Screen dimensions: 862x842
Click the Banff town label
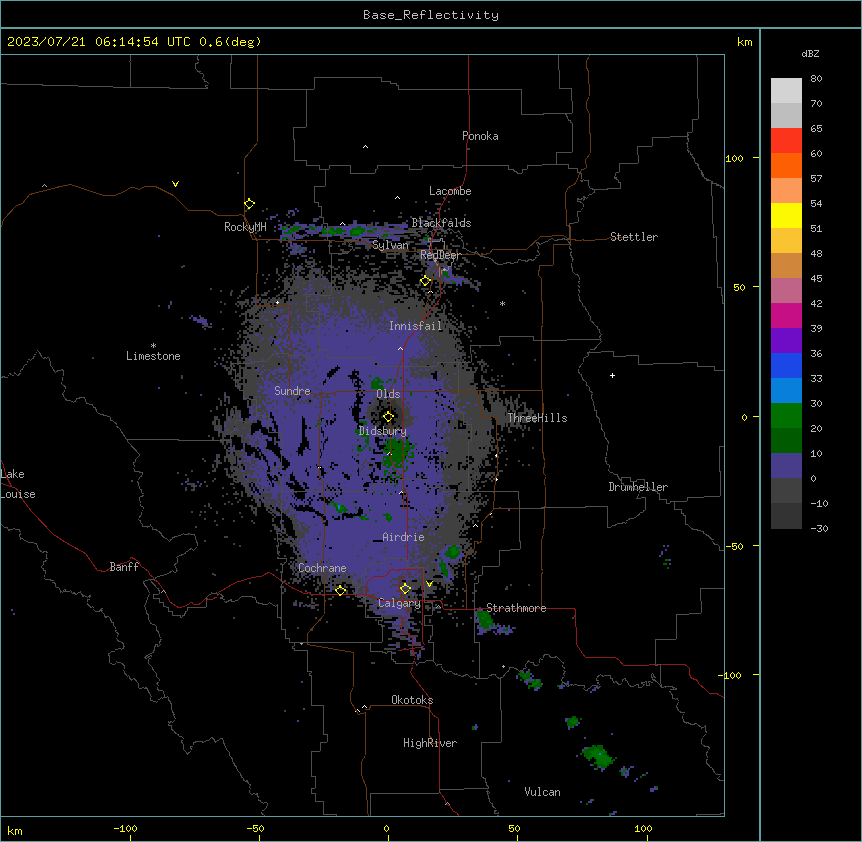click(x=124, y=567)
